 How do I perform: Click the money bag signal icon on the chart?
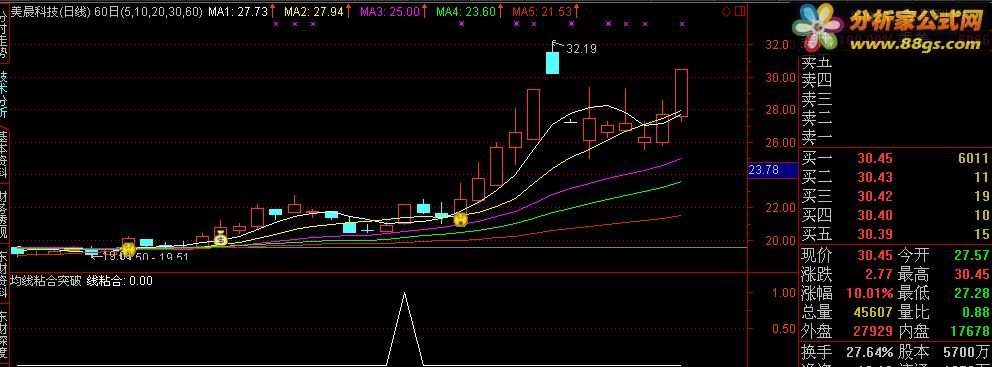220,240
